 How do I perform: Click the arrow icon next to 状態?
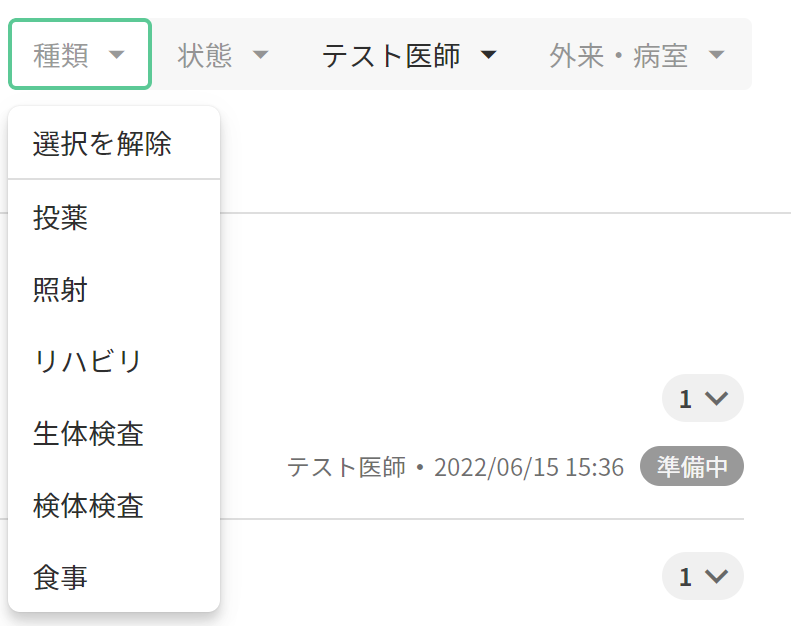pyautogui.click(x=261, y=55)
